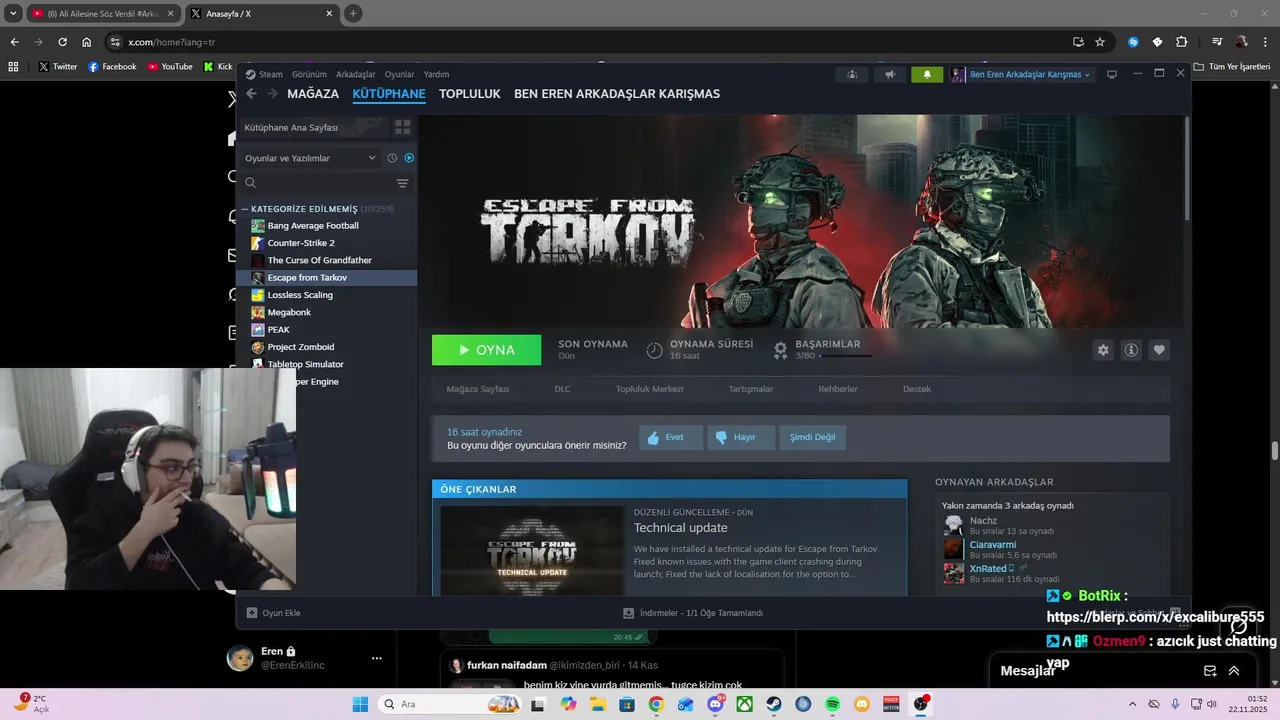The height and width of the screenshot is (720, 1280).
Task: Switch Steam to Big Picture mode
Action: tap(1111, 74)
